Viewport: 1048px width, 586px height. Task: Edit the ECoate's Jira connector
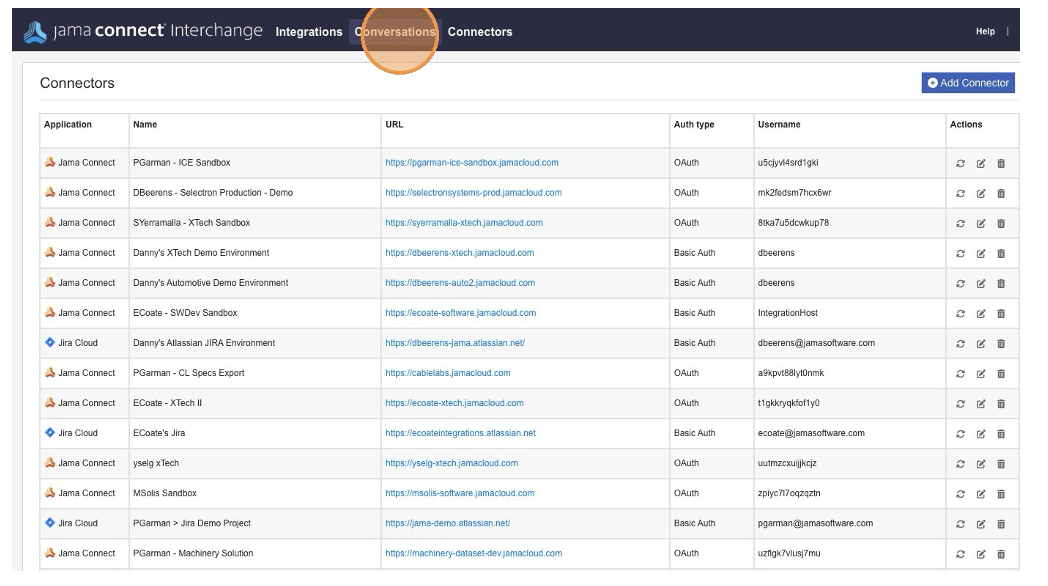click(x=980, y=434)
